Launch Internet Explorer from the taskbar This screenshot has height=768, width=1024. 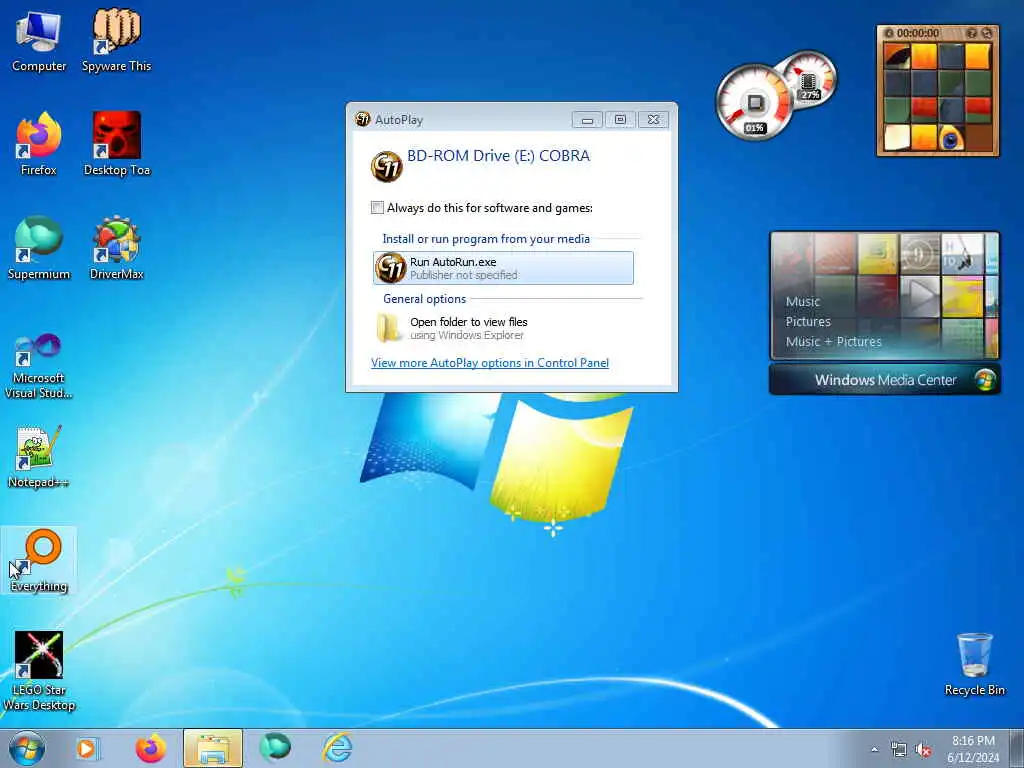pos(338,748)
